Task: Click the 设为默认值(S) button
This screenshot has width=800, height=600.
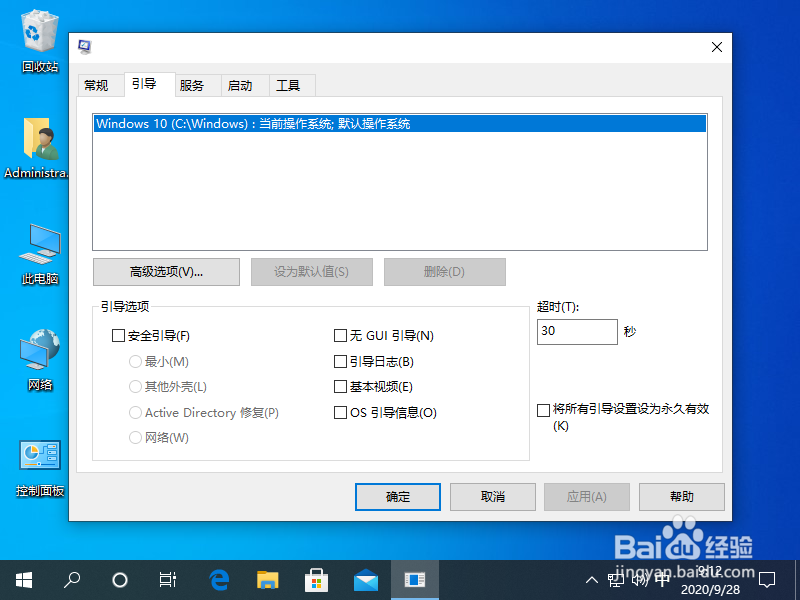Action: pyautogui.click(x=312, y=272)
